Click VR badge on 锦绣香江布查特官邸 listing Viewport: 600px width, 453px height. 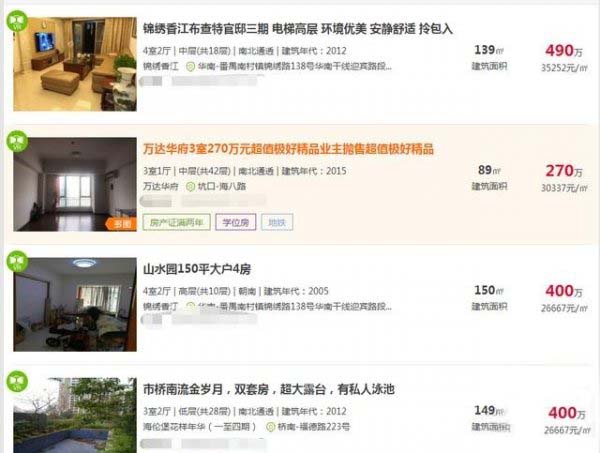coord(17,21)
